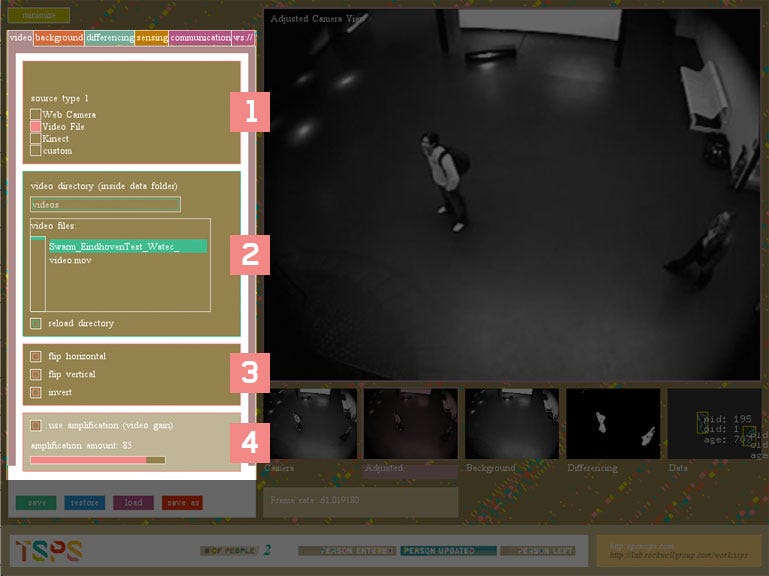Toggle the Video File source checkbox
The height and width of the screenshot is (576, 769).
35,127
